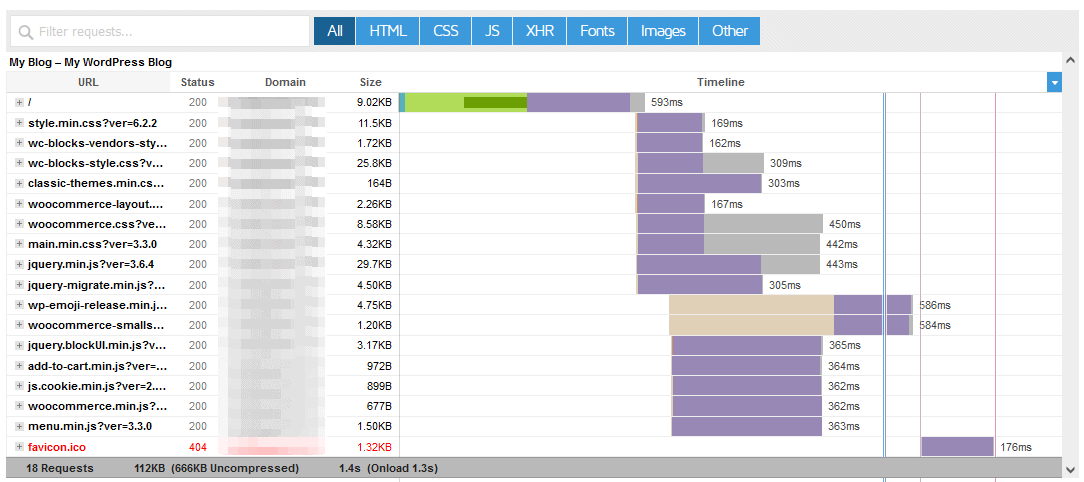Expand the woocommerce-smallscreen request row
This screenshot has width=1084, height=482.
point(19,325)
